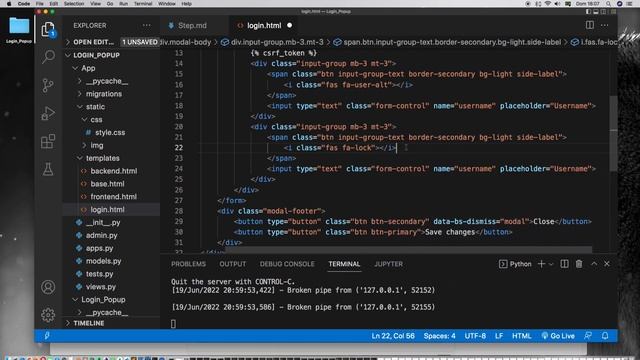The height and width of the screenshot is (360, 640).
Task: Open the Extensions view icon
Action: 48,141
